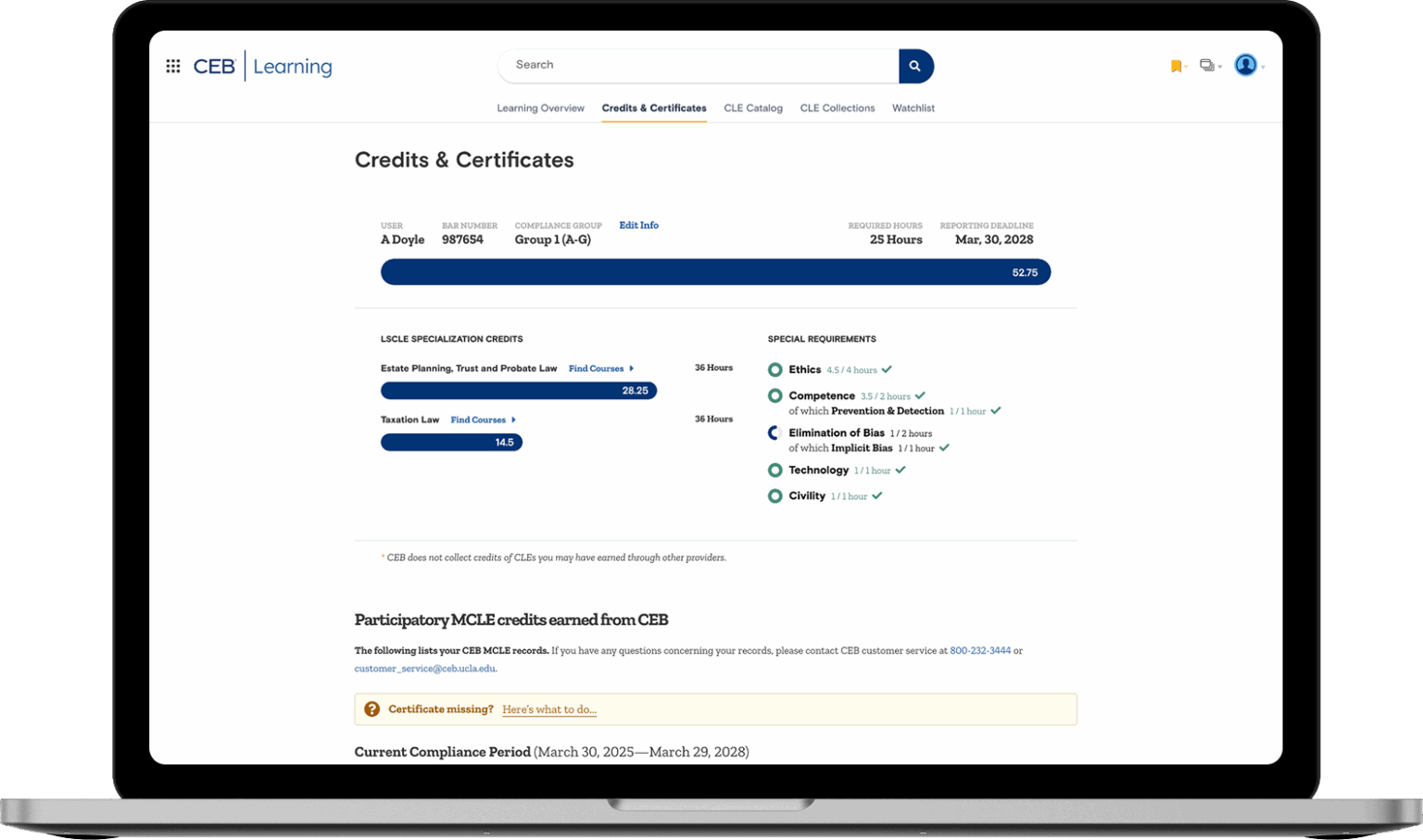The image size is (1423, 840).
Task: Open the "Here's what to do..." link
Action: point(549,710)
